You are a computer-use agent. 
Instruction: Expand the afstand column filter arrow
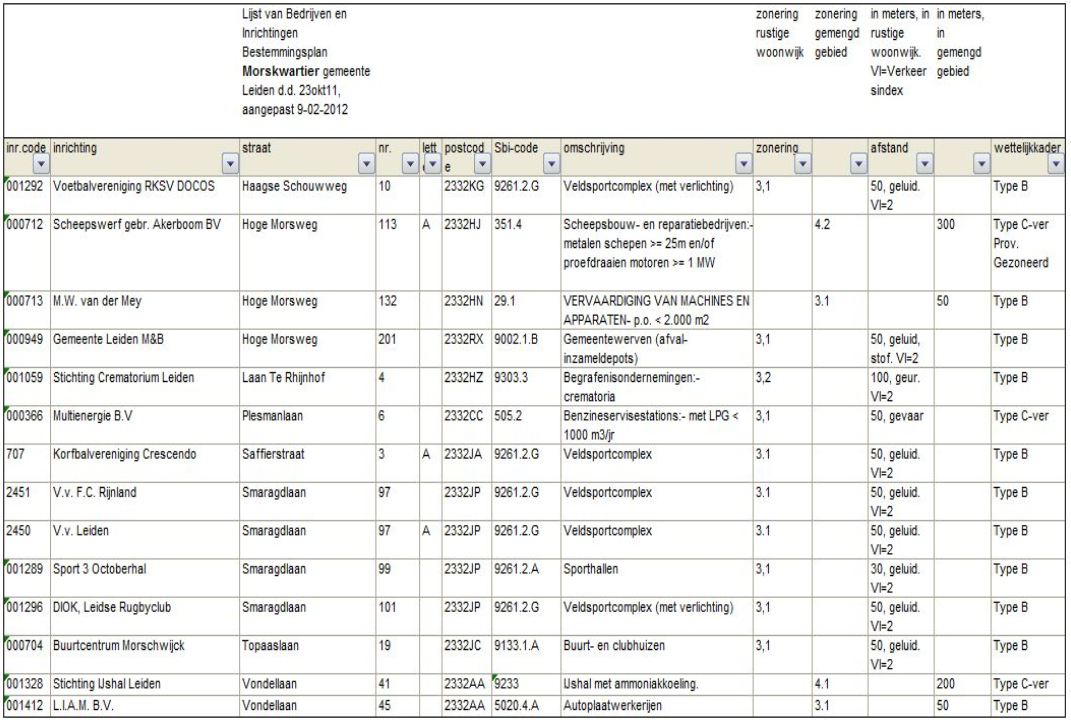click(x=924, y=164)
